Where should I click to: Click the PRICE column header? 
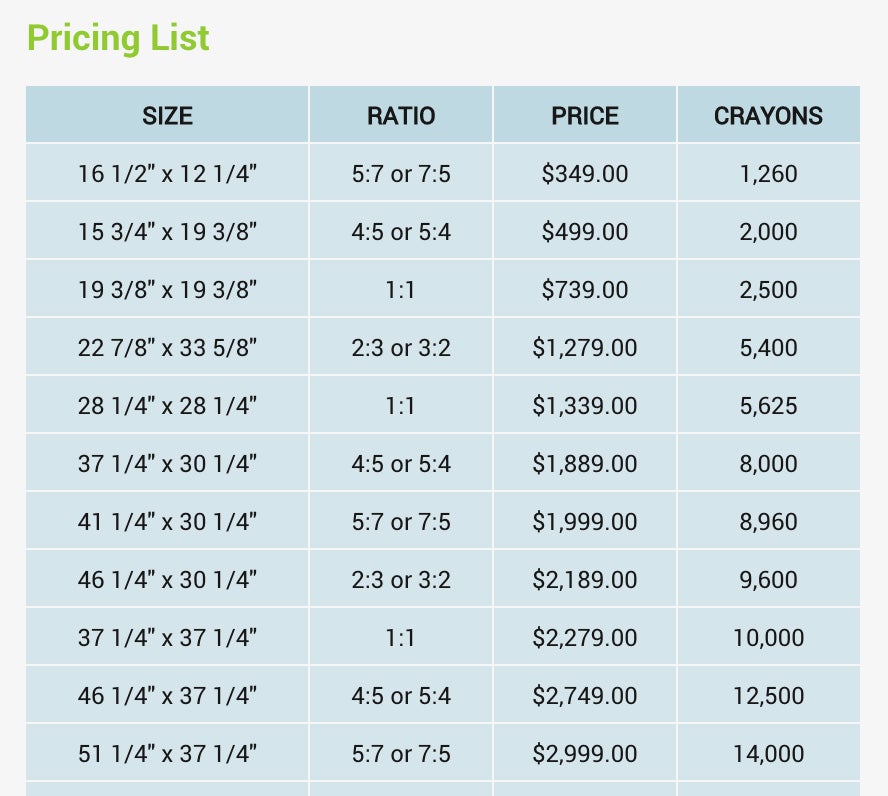pos(585,116)
